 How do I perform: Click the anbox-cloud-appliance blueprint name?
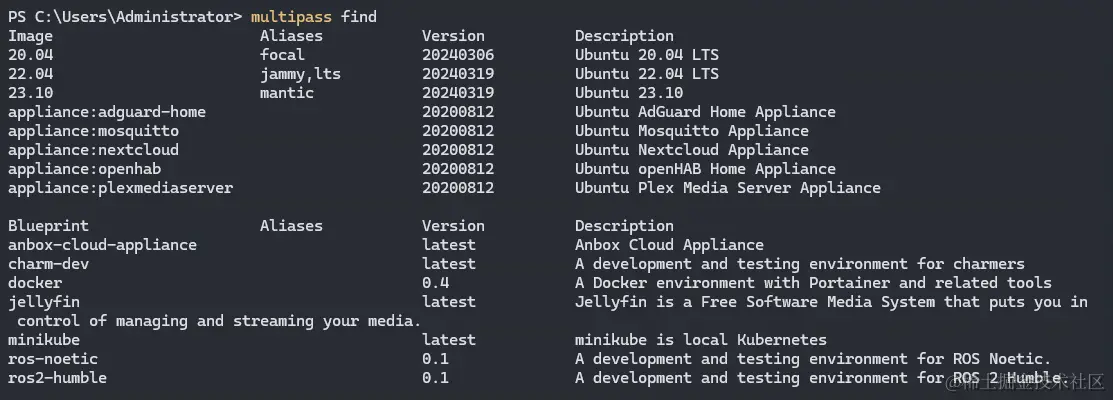pyautogui.click(x=102, y=245)
